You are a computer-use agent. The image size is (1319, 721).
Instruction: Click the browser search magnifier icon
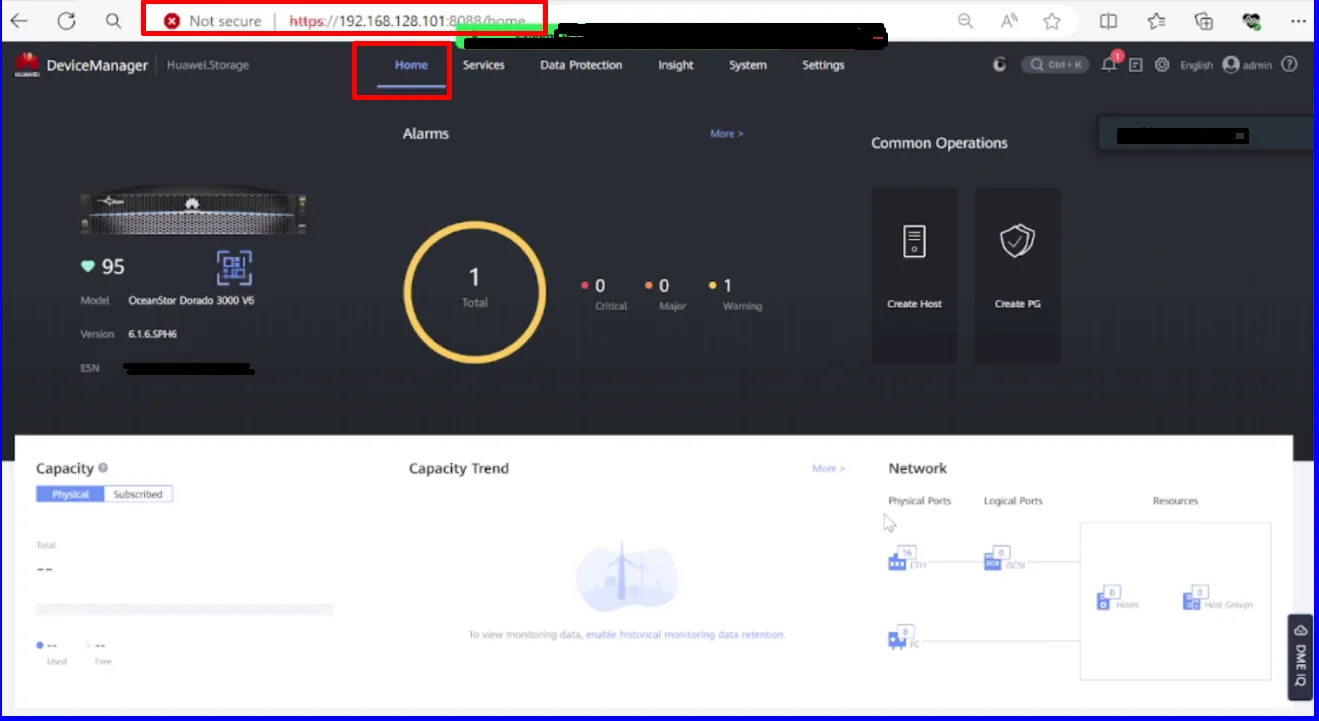click(x=113, y=21)
